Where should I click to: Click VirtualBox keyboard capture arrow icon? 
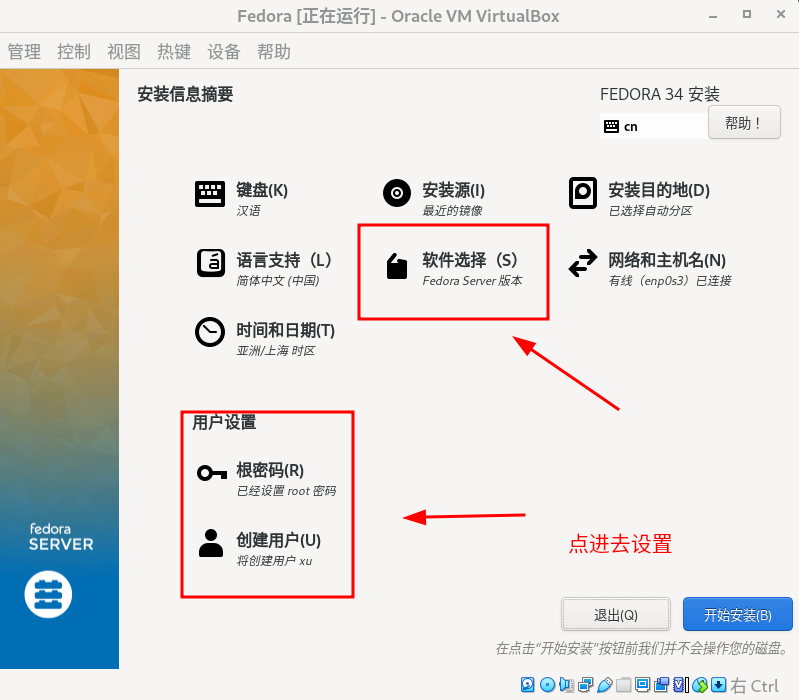718,685
